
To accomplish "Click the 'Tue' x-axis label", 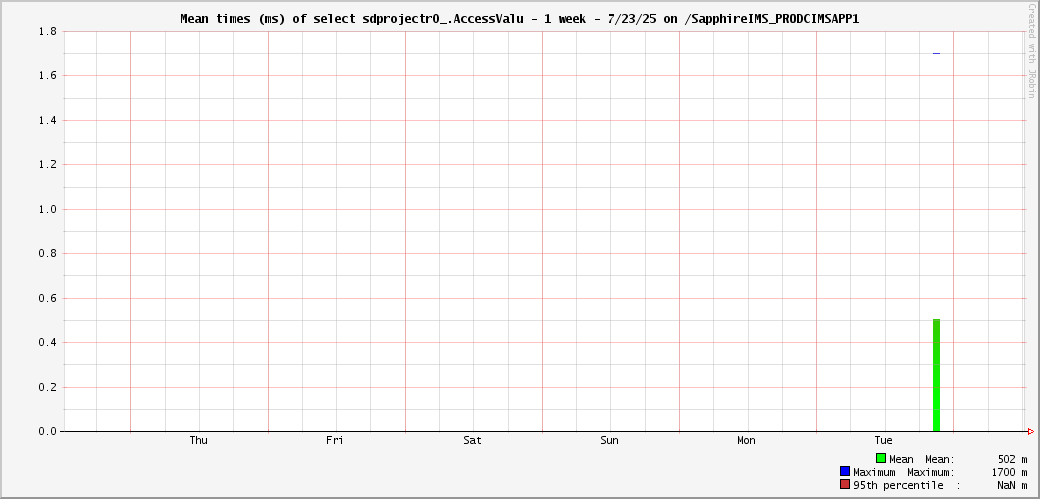I will click(x=883, y=440).
